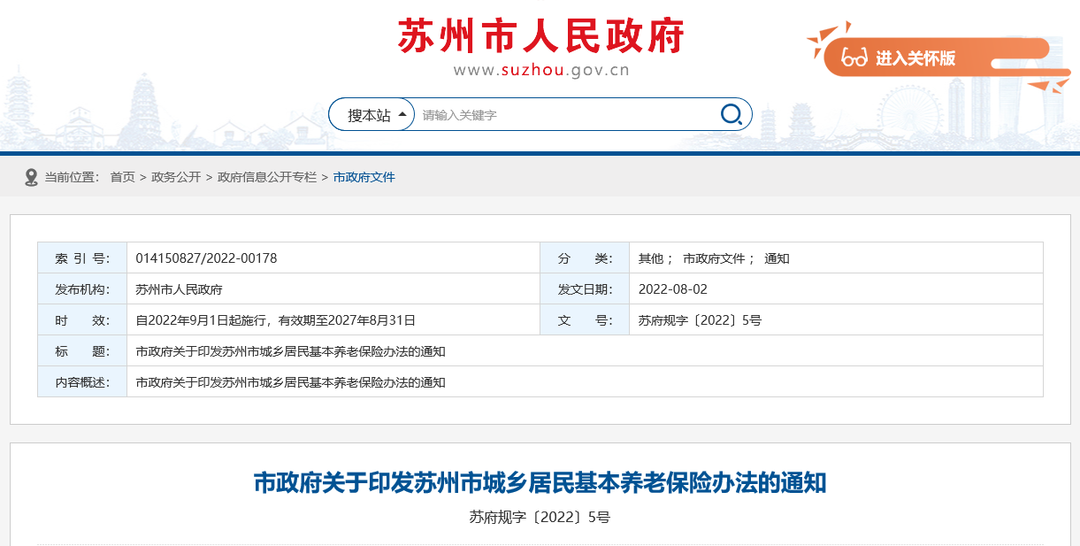Click the large blue article headline
Image resolution: width=1080 pixels, height=546 pixels.
pyautogui.click(x=540, y=483)
